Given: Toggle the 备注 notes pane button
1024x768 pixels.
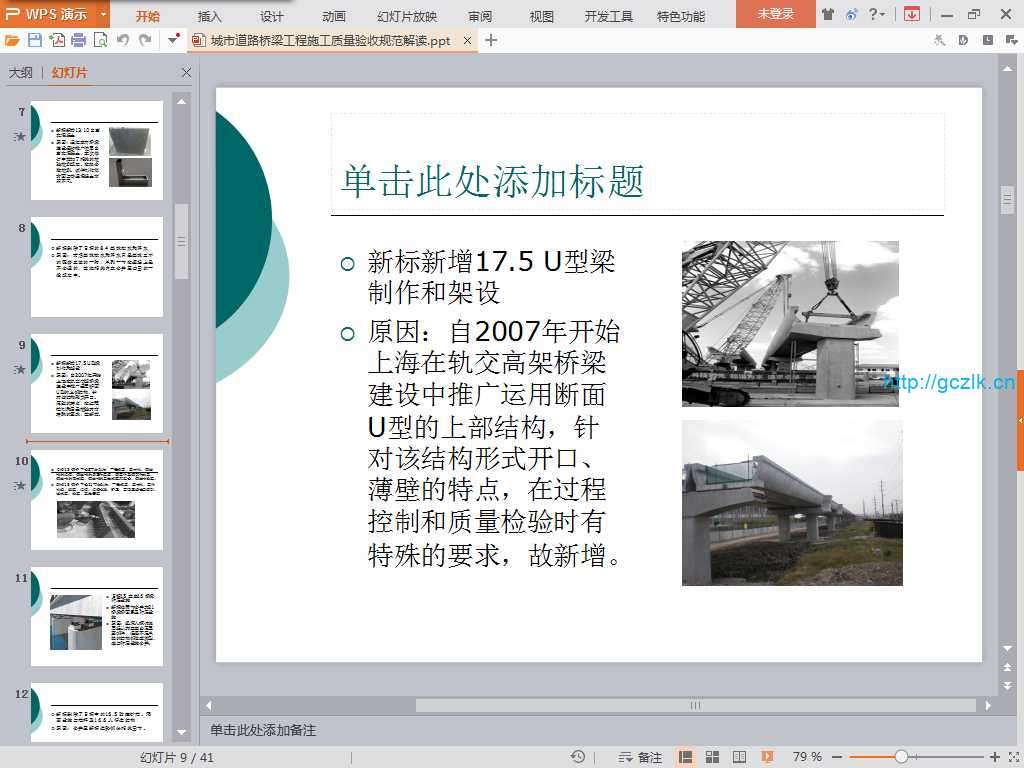Looking at the screenshot, I should pyautogui.click(x=641, y=757).
